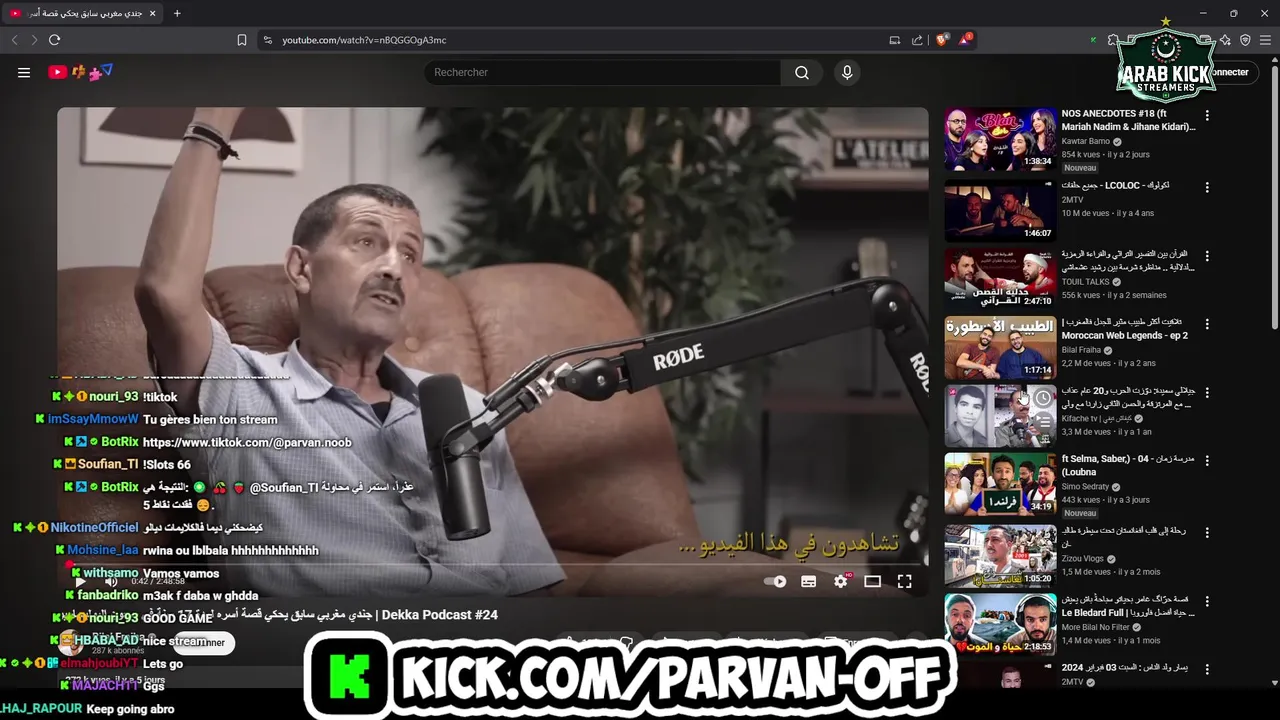
Task: Open options menu for LCOLOC video
Action: (1207, 187)
